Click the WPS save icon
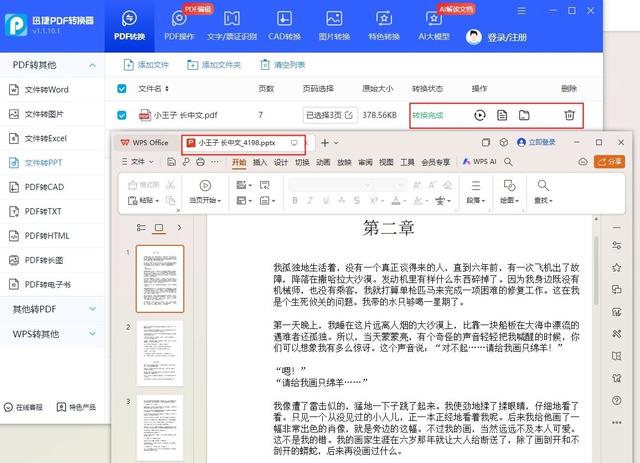The image size is (640, 463). (171, 162)
